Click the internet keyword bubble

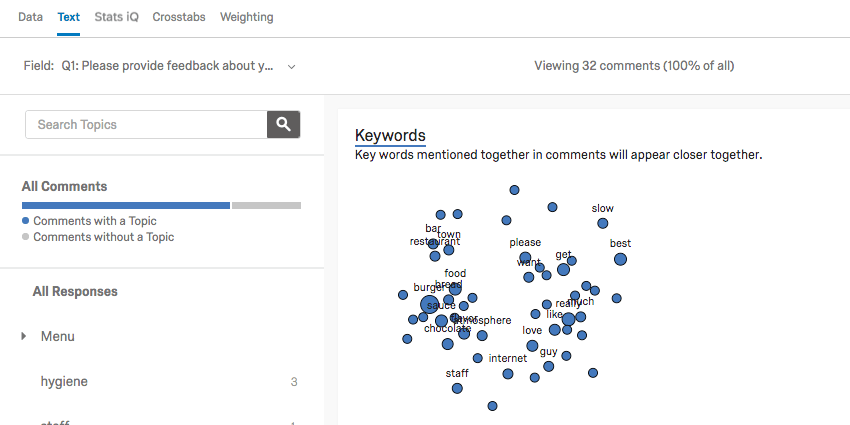point(508,373)
